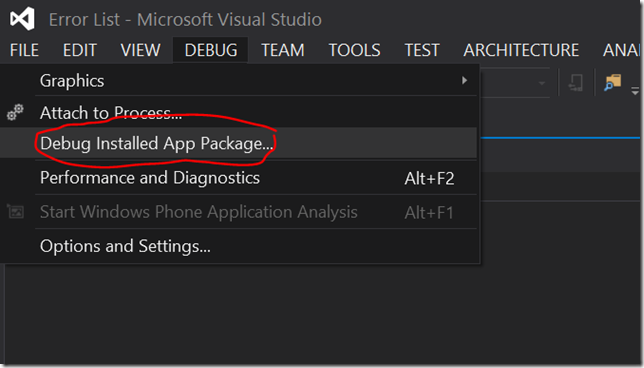Click the Attach to Process gears icon
Viewport: 644px width, 368px height.
(15, 112)
